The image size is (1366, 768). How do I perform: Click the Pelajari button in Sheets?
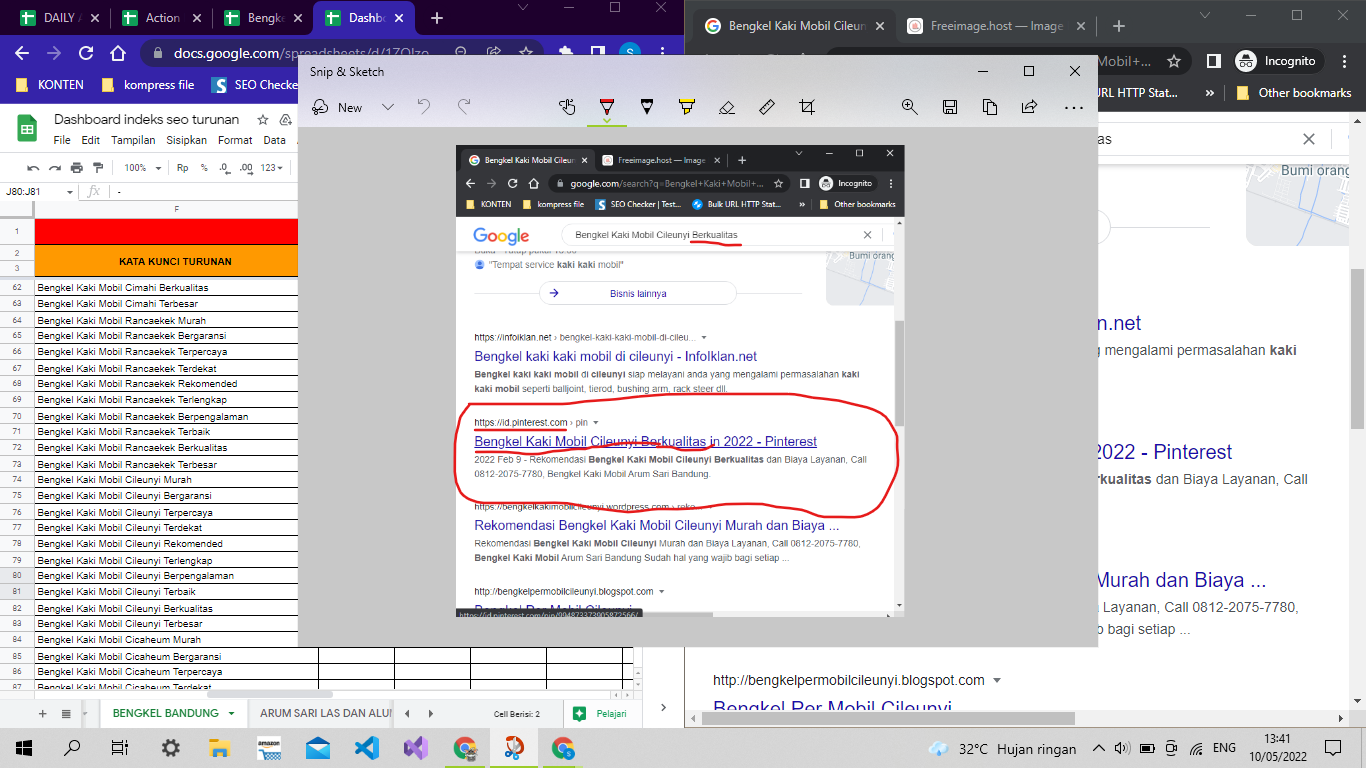[x=601, y=714]
